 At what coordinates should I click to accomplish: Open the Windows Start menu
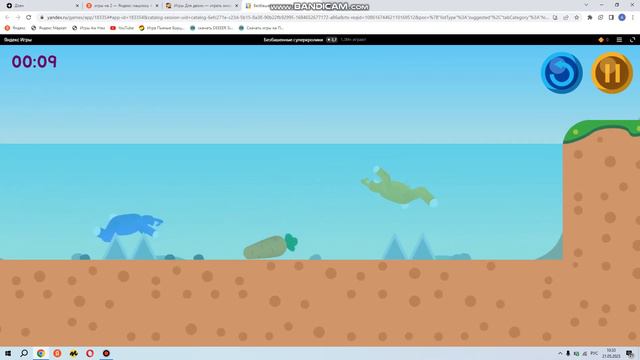(8, 353)
